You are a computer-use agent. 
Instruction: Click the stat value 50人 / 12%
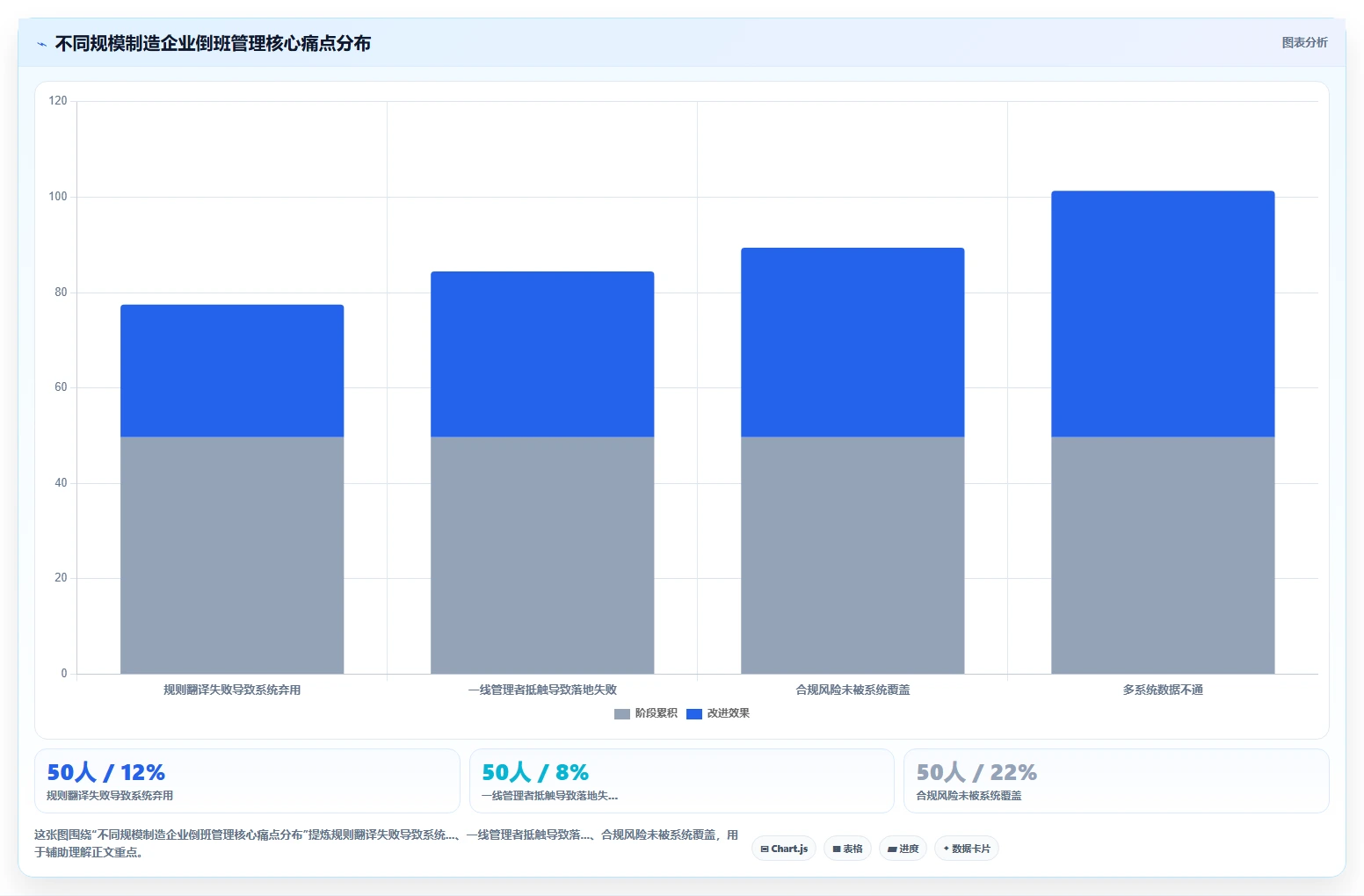105,772
